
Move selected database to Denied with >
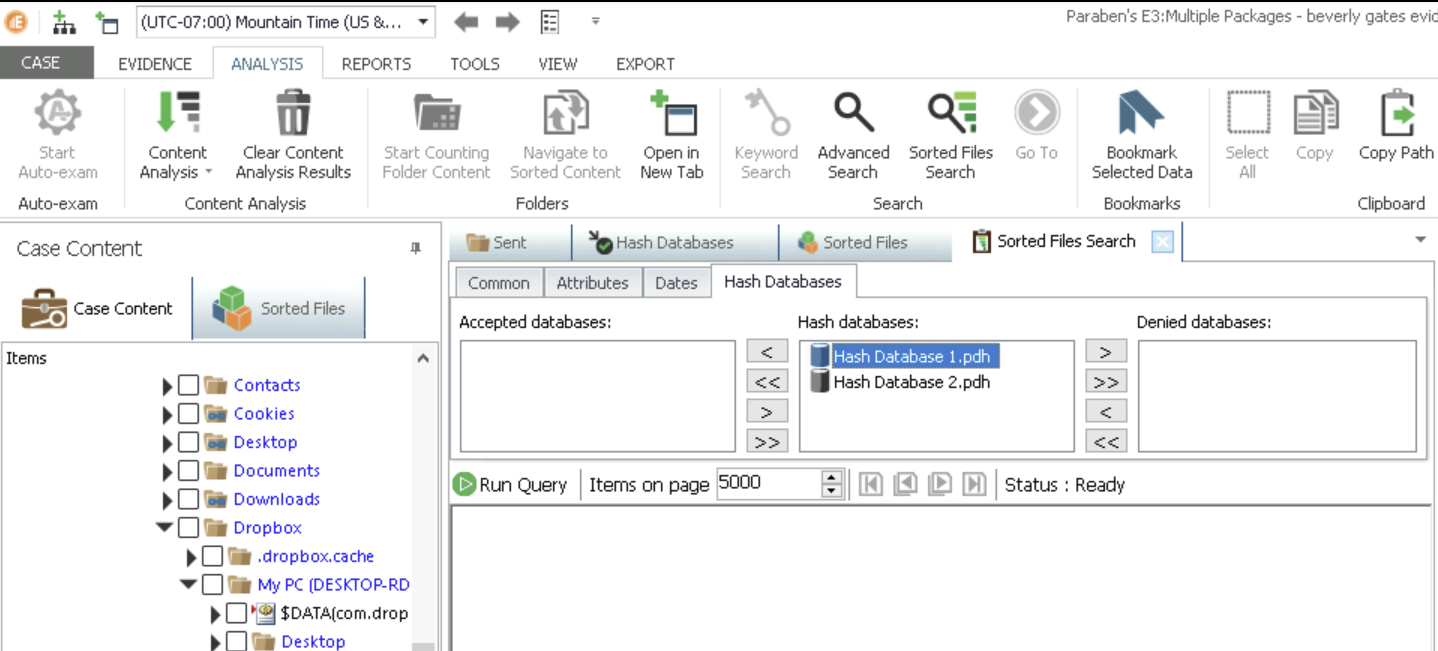coord(1106,352)
